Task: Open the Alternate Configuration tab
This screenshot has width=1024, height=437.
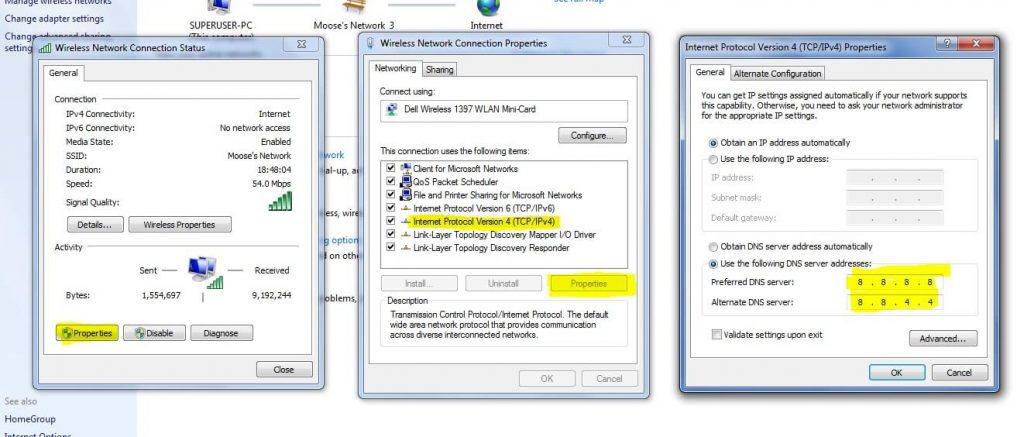Action: pyautogui.click(x=777, y=73)
